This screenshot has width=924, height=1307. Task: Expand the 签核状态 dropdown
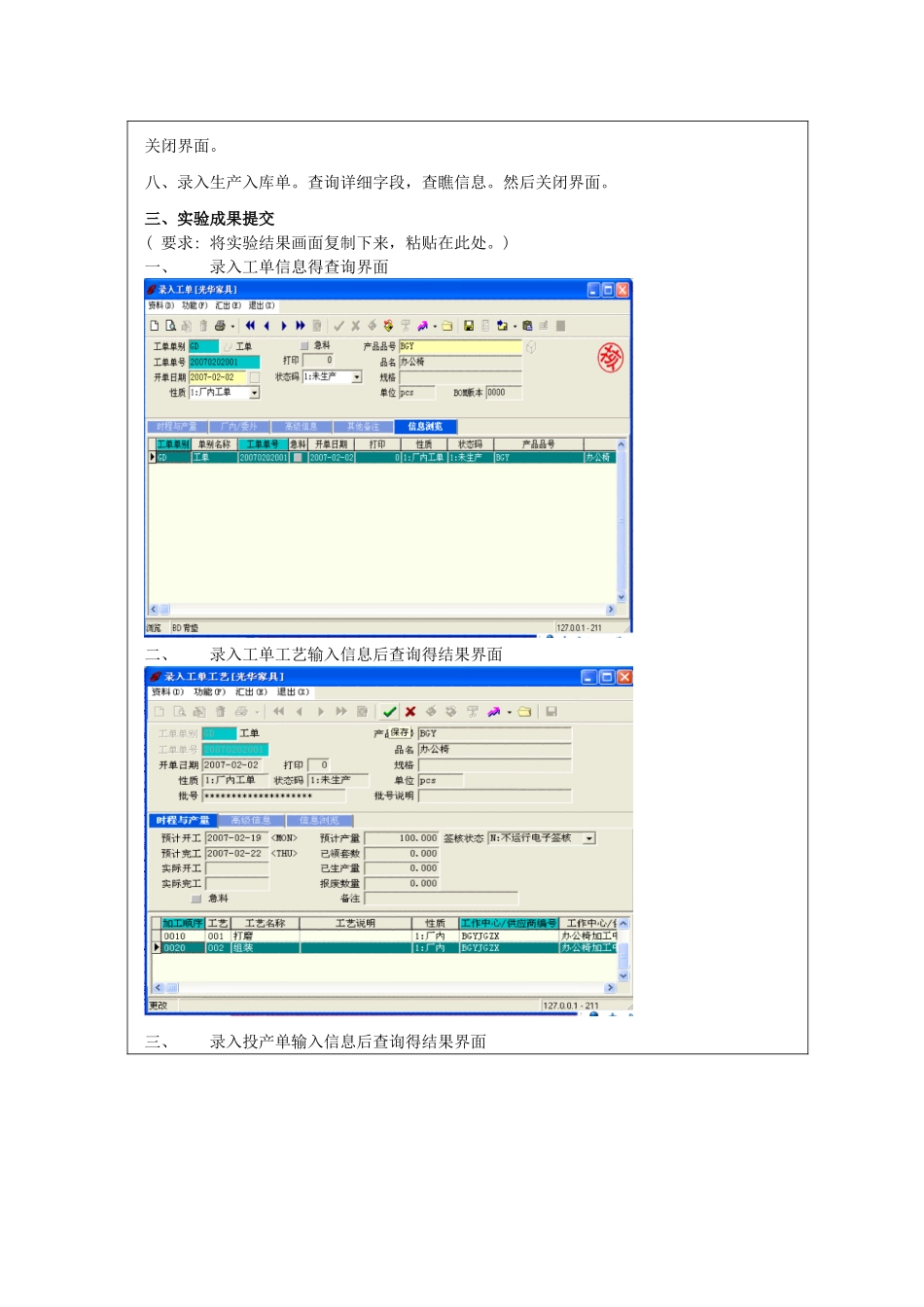point(589,838)
